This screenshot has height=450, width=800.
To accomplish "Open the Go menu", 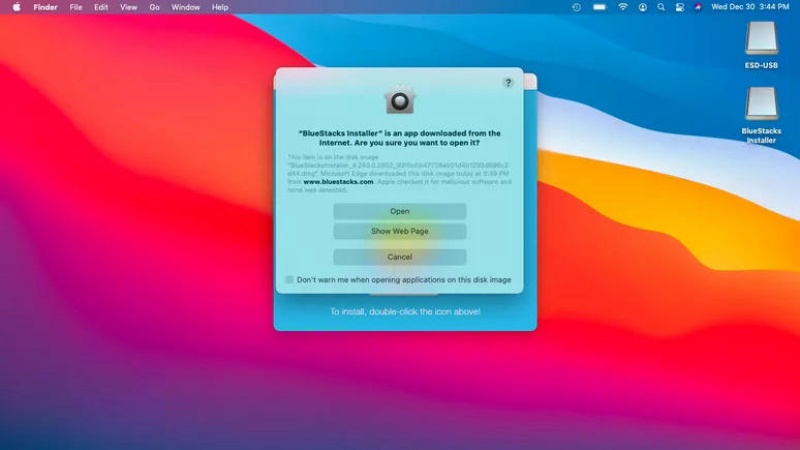I will click(x=154, y=7).
